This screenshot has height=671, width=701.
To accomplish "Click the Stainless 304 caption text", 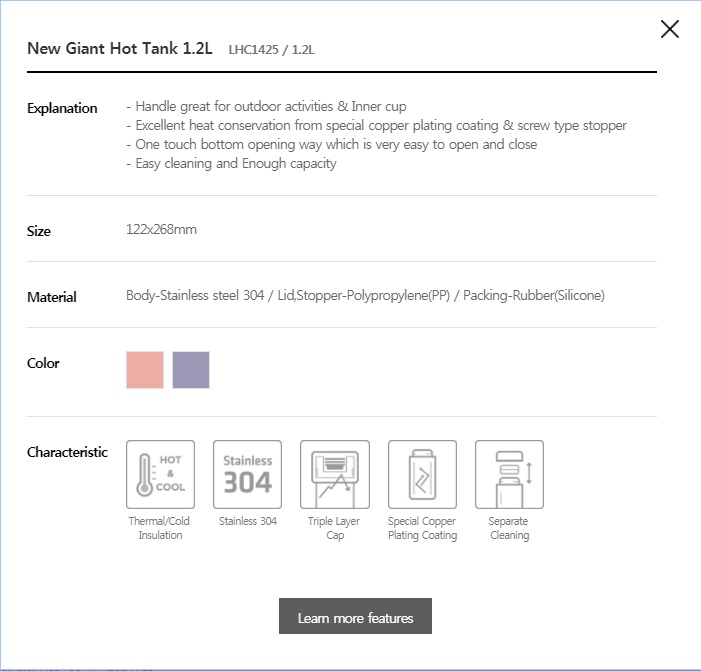I will click(x=248, y=521).
